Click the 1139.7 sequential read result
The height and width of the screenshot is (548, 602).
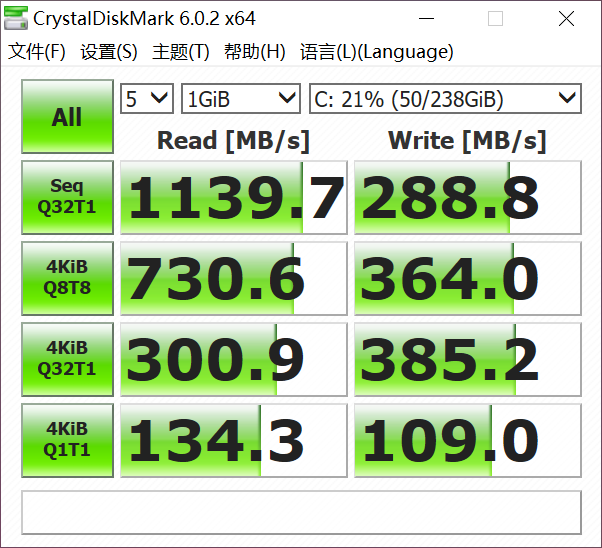pos(233,197)
